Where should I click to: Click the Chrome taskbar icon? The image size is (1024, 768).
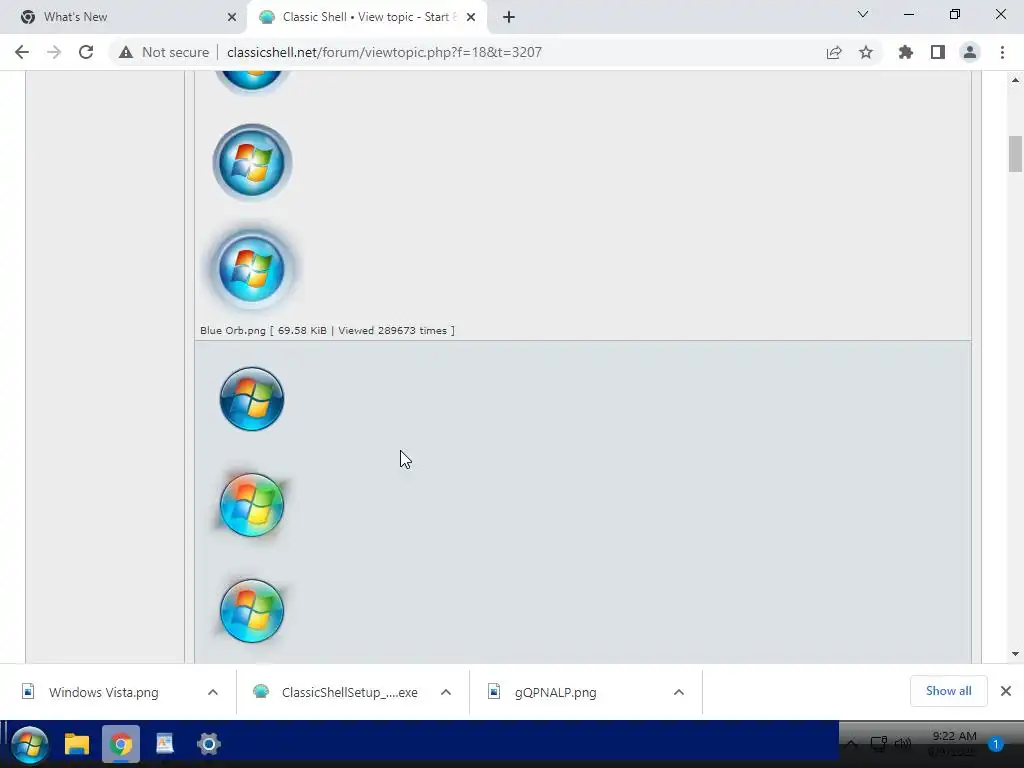pos(121,744)
